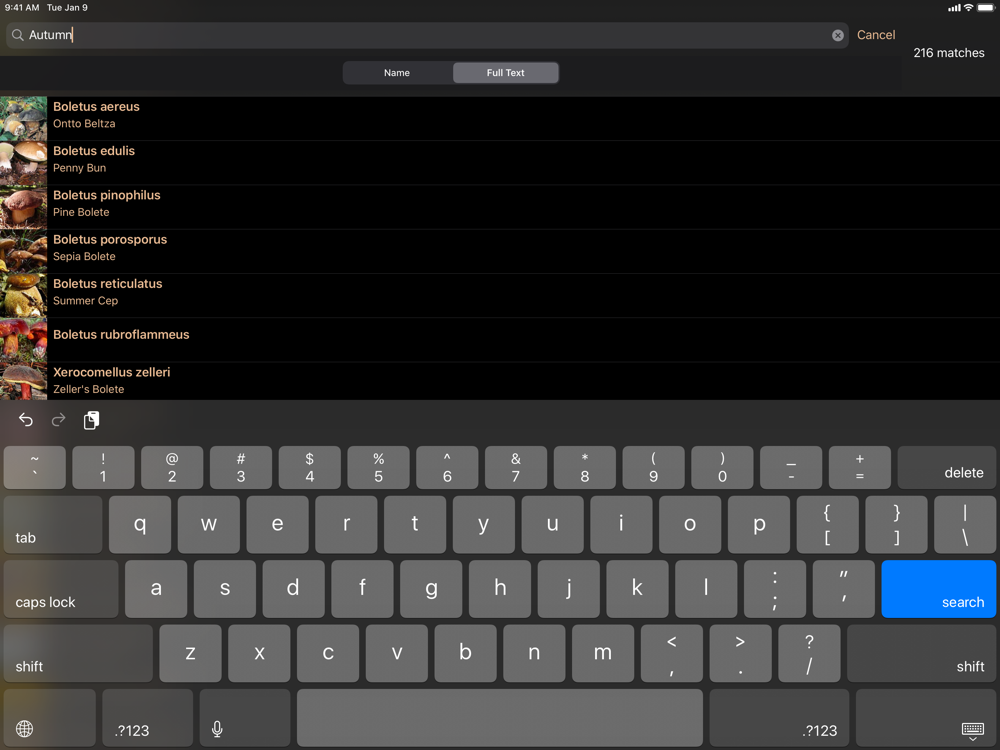Clear the search field text
The image size is (1000, 750).
pyautogui.click(x=837, y=36)
